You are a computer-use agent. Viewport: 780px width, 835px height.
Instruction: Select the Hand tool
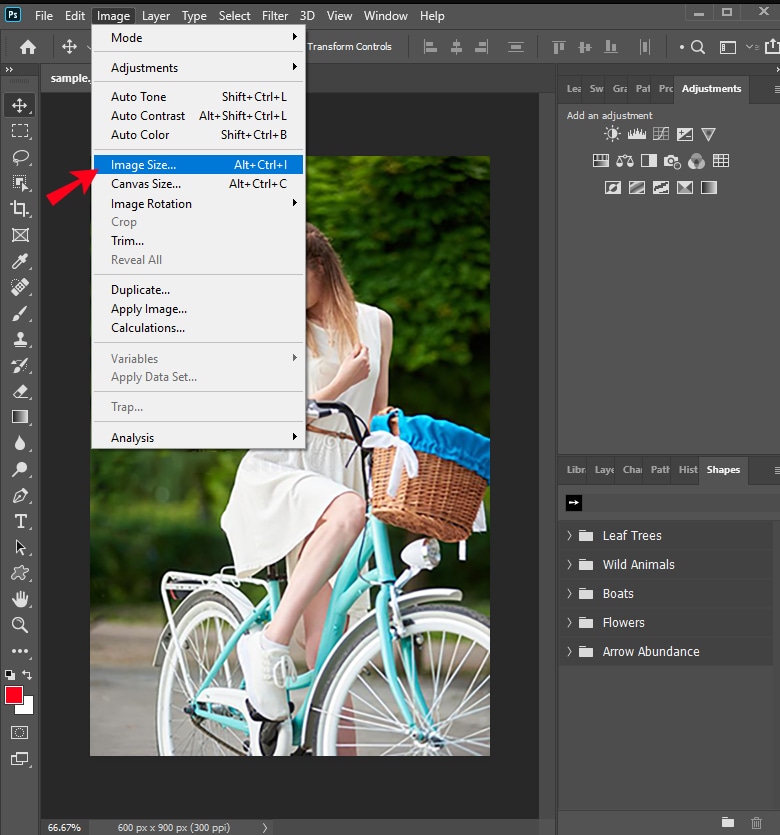20,600
